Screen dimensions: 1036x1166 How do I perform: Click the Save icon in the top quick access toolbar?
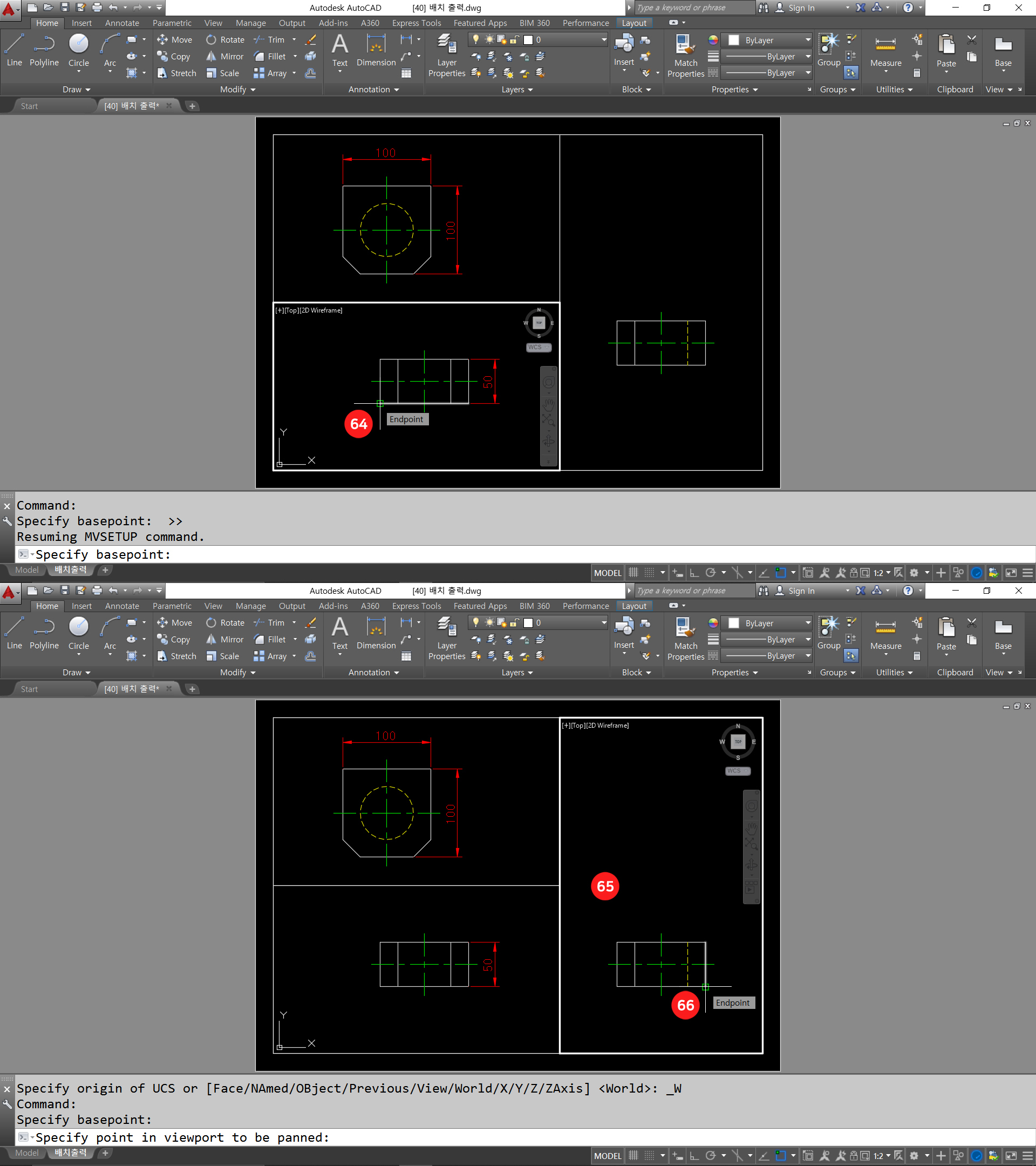coord(64,8)
